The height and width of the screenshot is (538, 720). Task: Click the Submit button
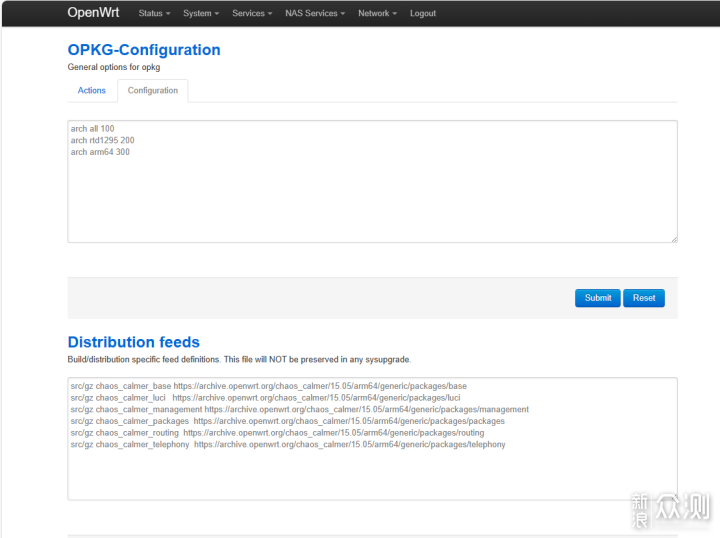pyautogui.click(x=598, y=298)
